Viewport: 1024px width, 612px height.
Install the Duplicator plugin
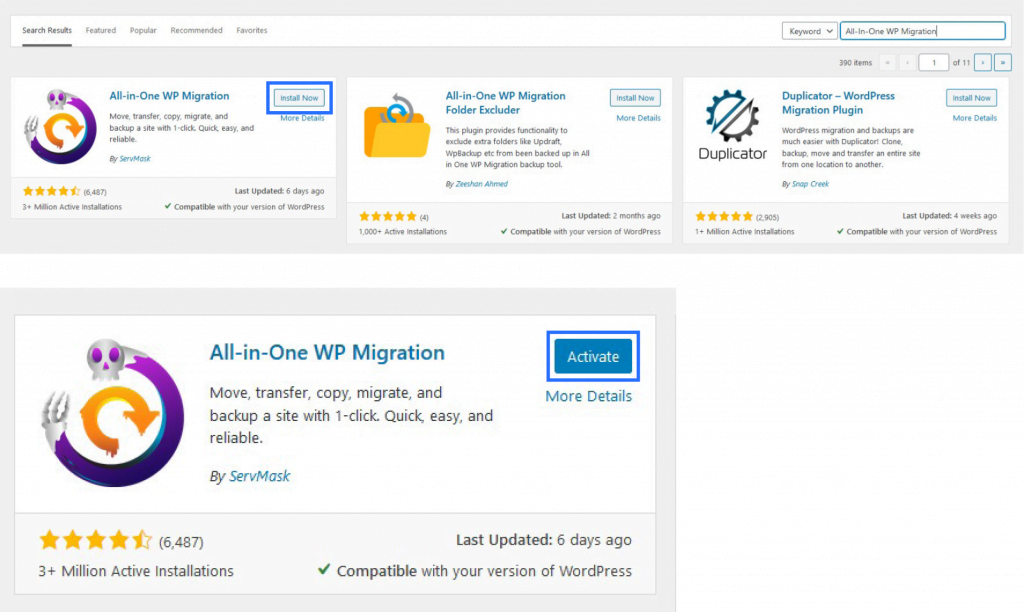[x=972, y=98]
